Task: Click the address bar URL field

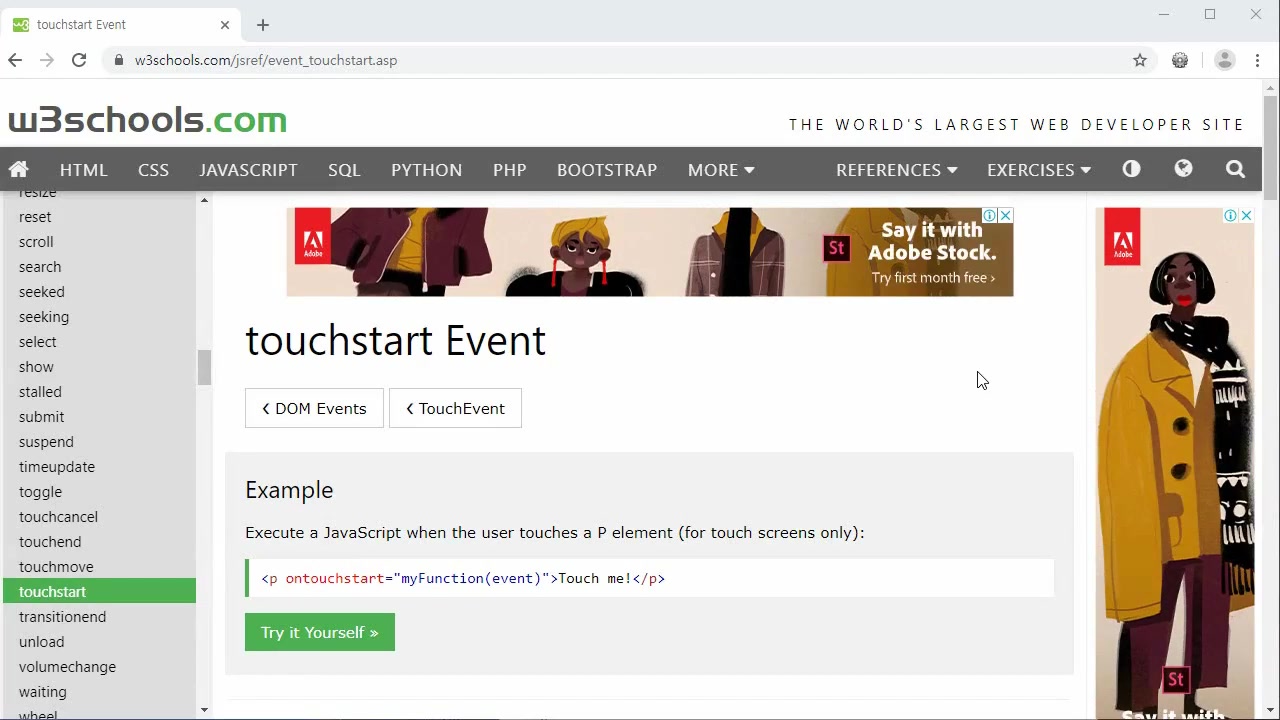Action: 600,60
